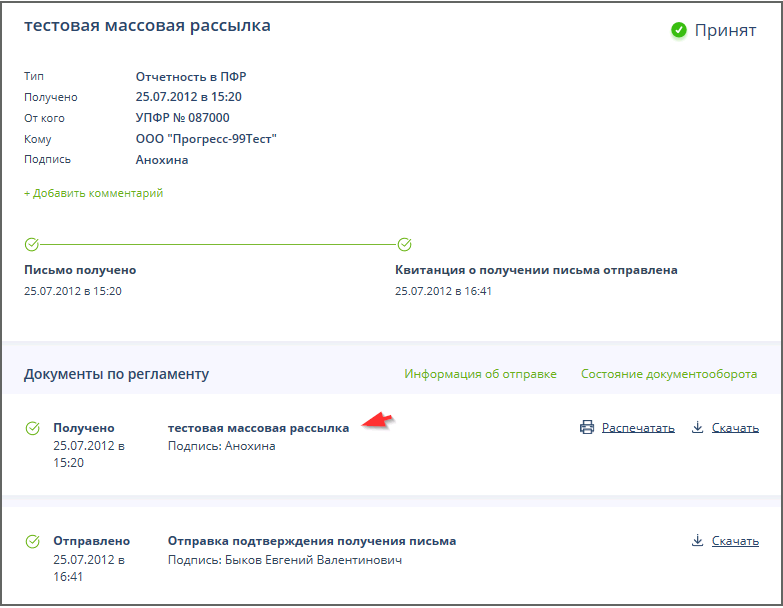This screenshot has width=783, height=608.
Task: Click download icon in the 'Получено' row
Action: pos(698,428)
